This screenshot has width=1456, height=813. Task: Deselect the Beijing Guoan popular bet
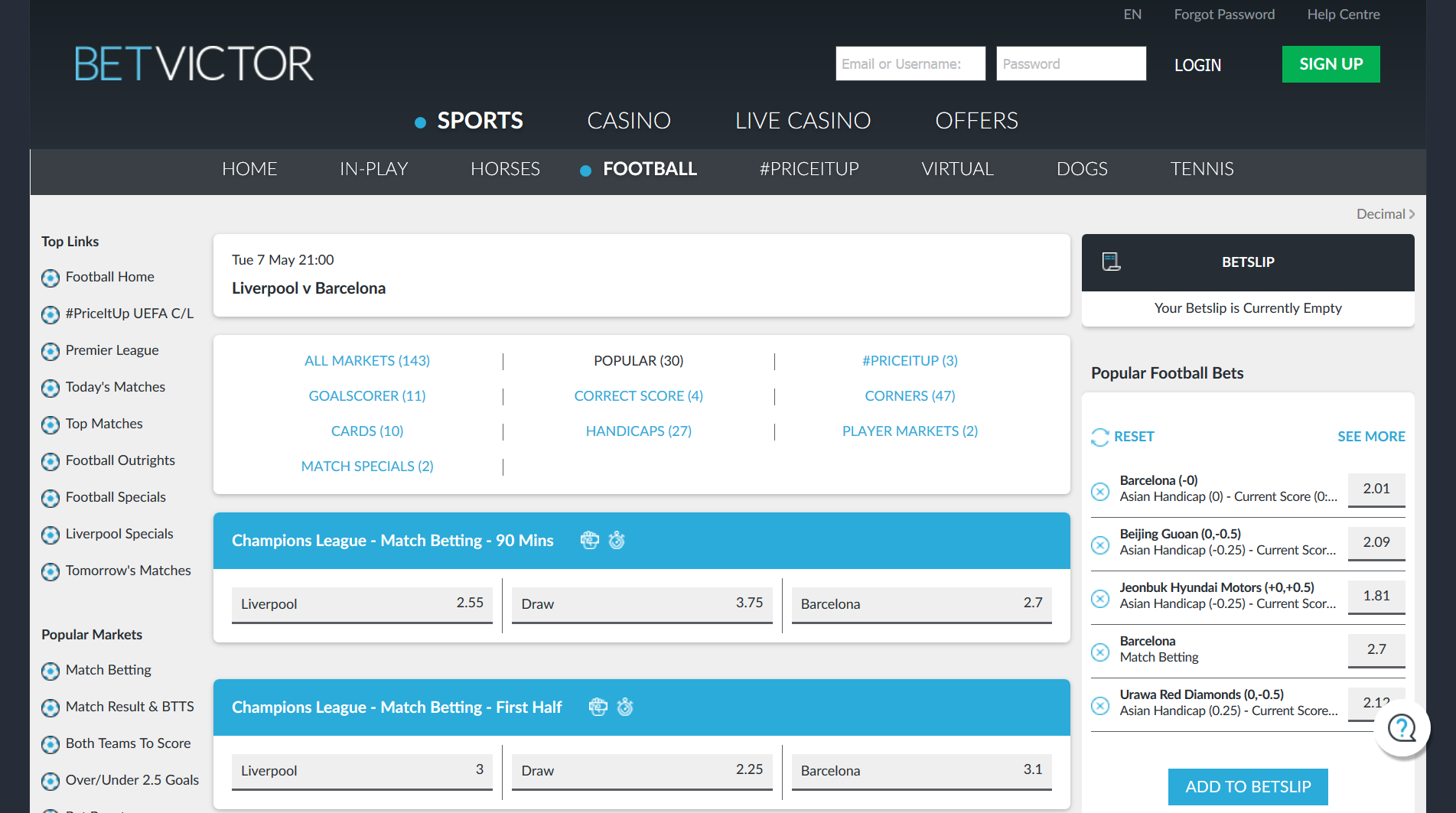coord(1100,545)
